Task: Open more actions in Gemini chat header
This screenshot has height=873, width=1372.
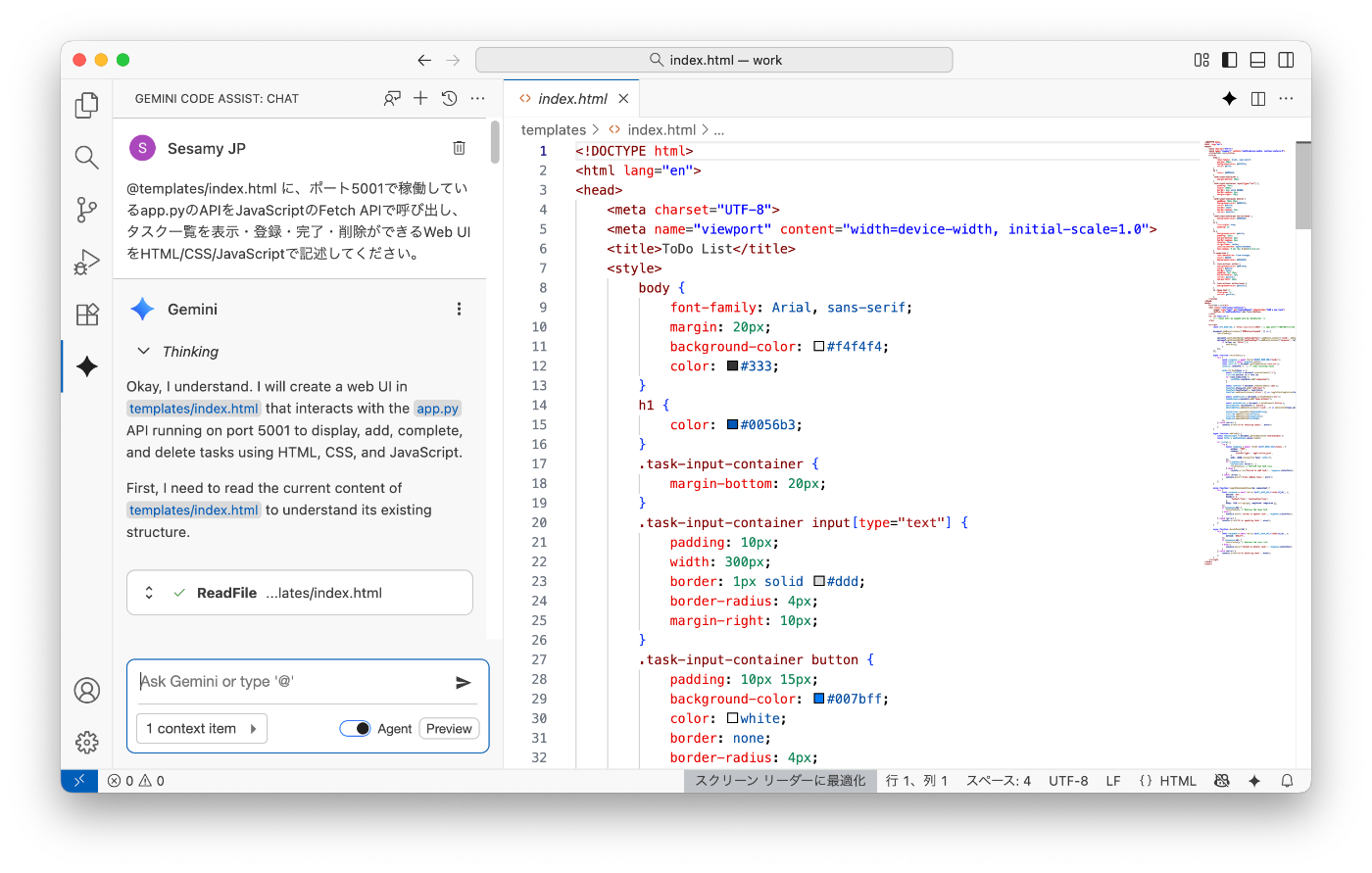Action: point(477,98)
